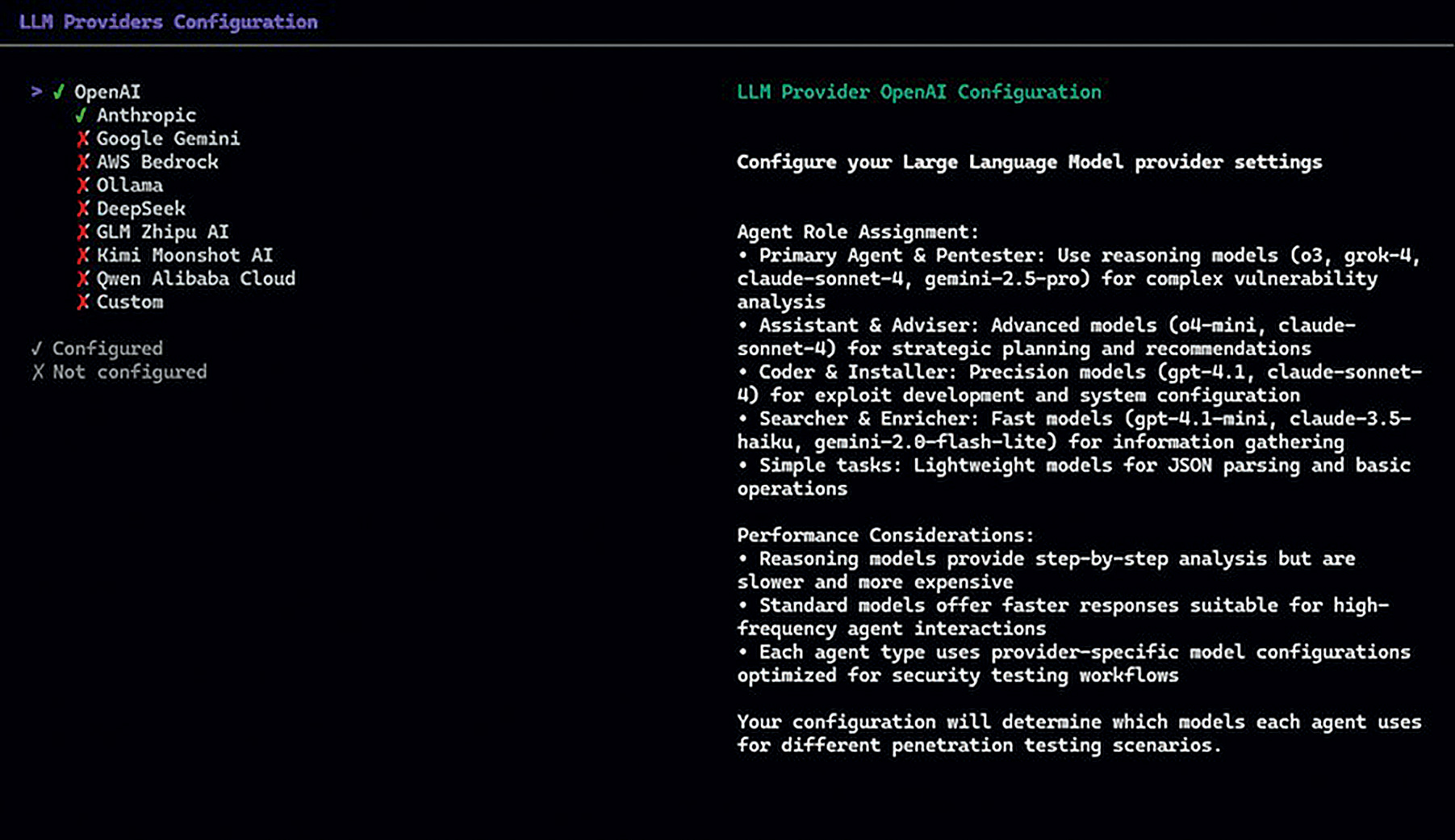Click the gray checkmark in the Configured legend
This screenshot has width=1455, height=840.
pyautogui.click(x=37, y=349)
